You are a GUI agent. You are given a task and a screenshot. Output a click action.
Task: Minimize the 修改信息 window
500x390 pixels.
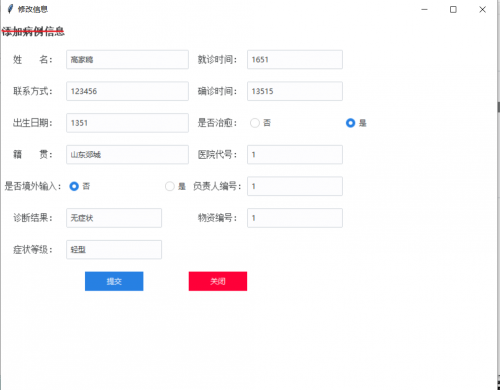(424, 9)
